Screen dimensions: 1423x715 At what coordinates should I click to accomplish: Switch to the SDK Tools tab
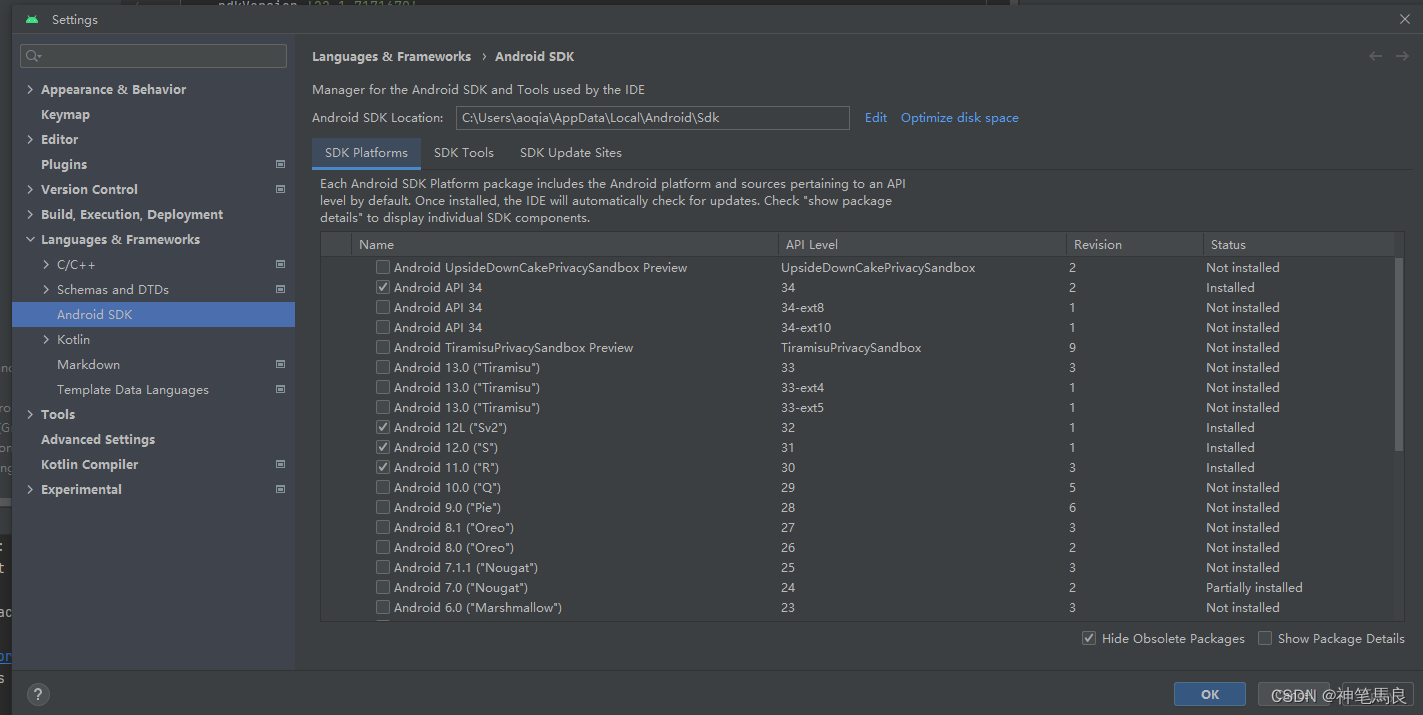coord(464,153)
